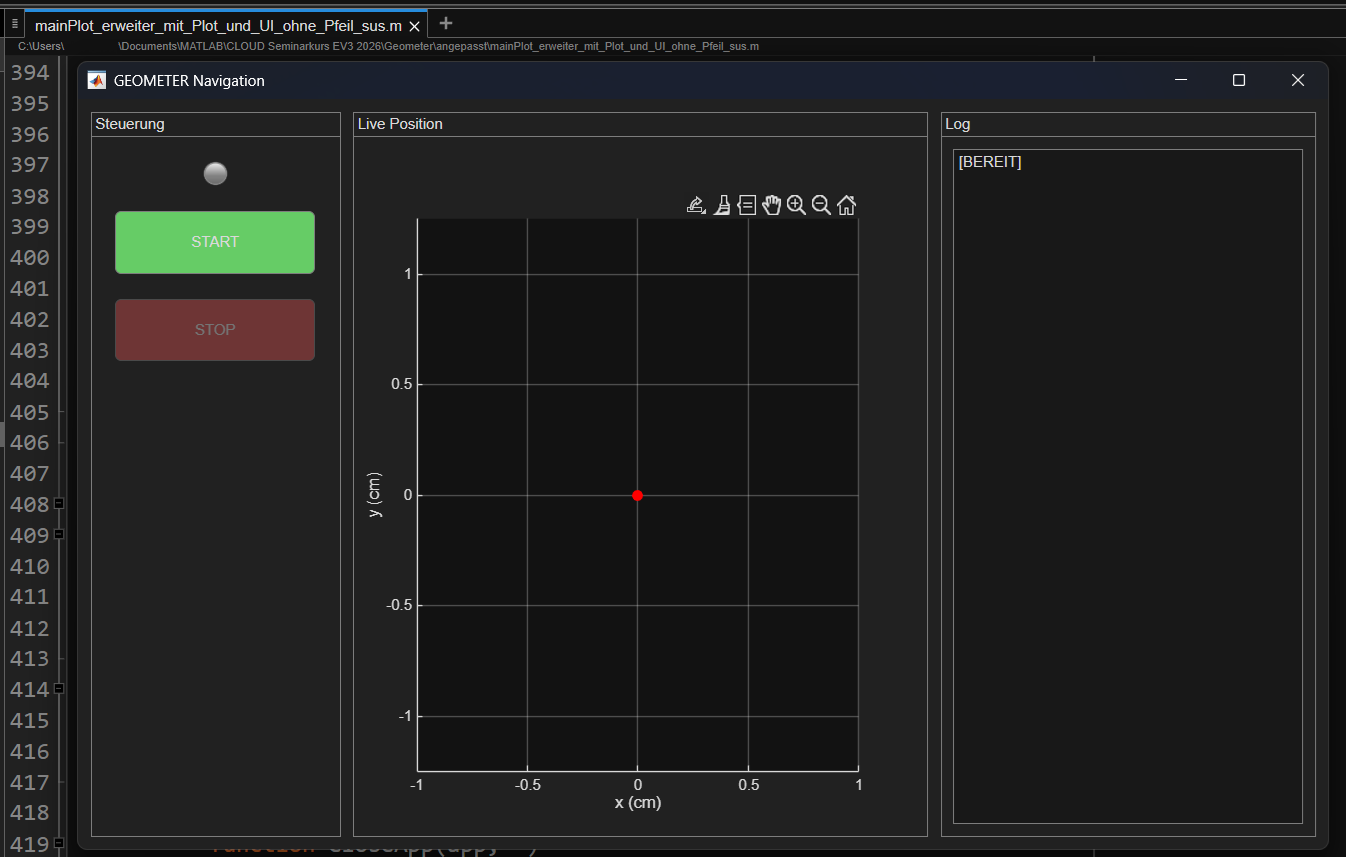Open the export menu in the axes toolbar
Viewport: 1346px width, 857px height.
[x=696, y=205]
